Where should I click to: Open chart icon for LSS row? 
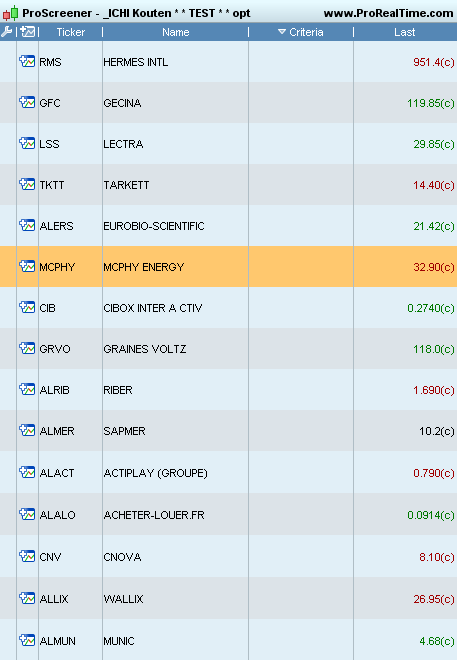click(x=27, y=144)
